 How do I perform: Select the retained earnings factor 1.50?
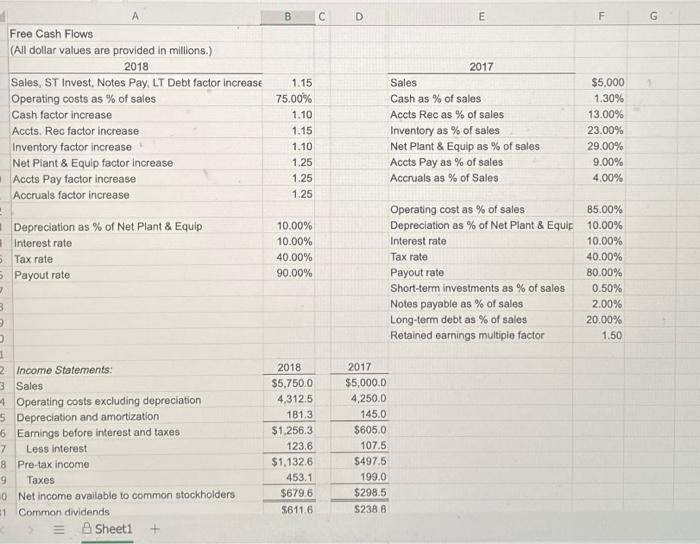click(611, 335)
